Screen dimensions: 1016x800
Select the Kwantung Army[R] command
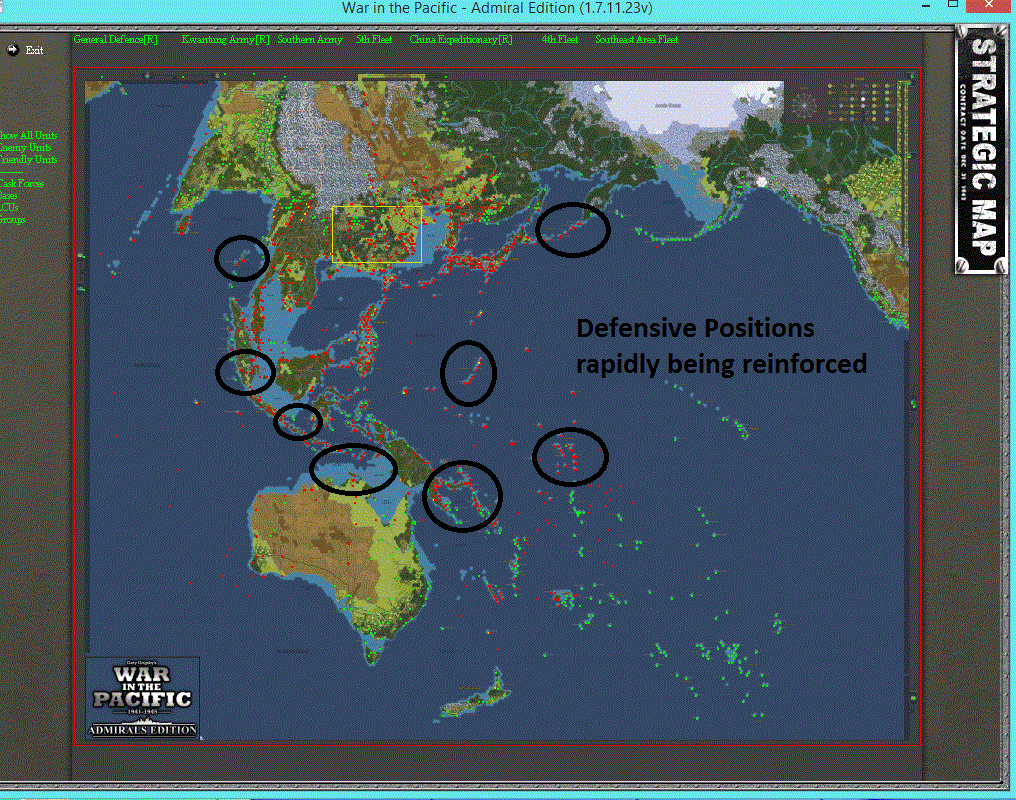(x=225, y=40)
